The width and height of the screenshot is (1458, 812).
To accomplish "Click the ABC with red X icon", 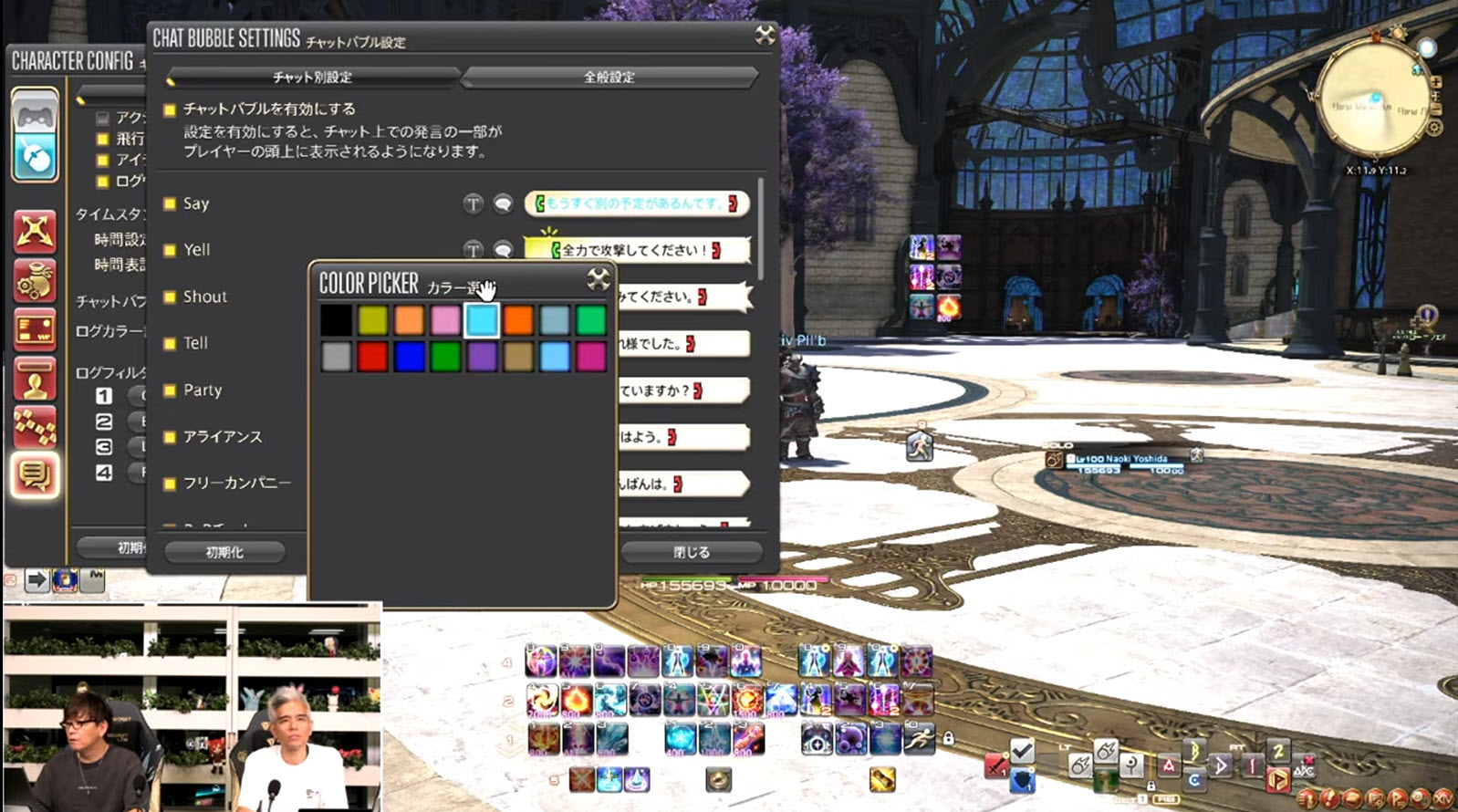I will [x=1305, y=767].
